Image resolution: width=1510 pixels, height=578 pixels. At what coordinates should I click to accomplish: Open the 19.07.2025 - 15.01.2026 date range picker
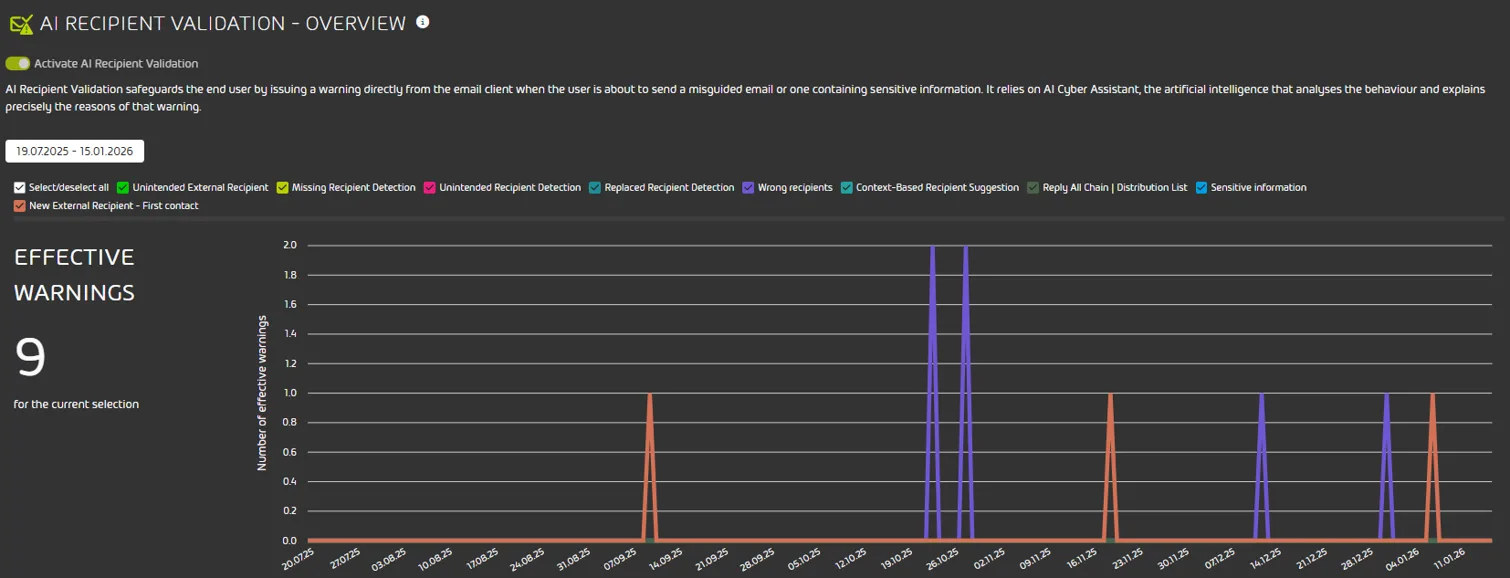point(75,151)
